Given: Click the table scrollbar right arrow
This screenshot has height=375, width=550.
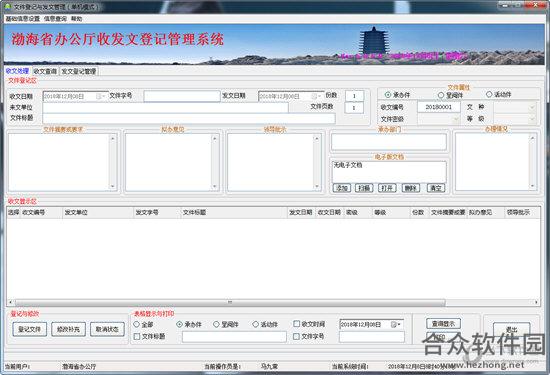Looking at the screenshot, I should click(x=536, y=302).
